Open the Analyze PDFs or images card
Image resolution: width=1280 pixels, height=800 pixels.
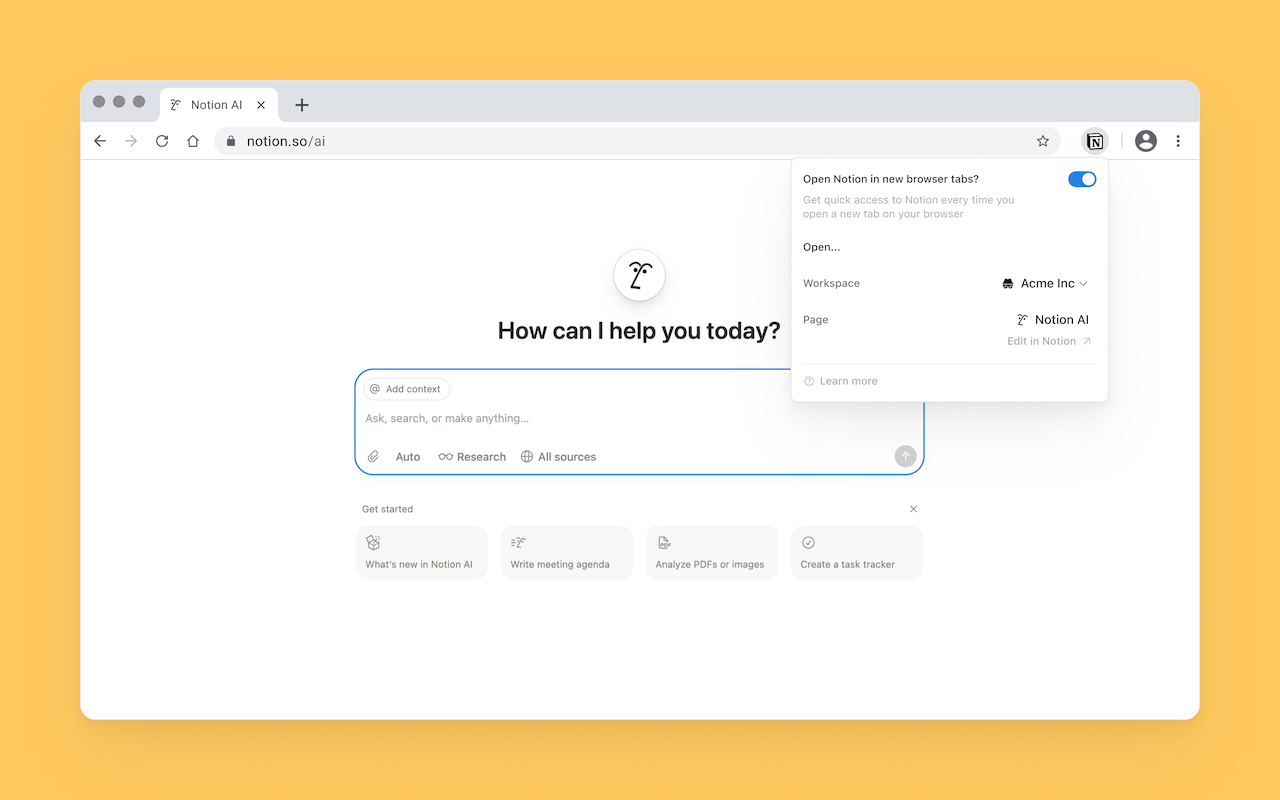(x=711, y=552)
